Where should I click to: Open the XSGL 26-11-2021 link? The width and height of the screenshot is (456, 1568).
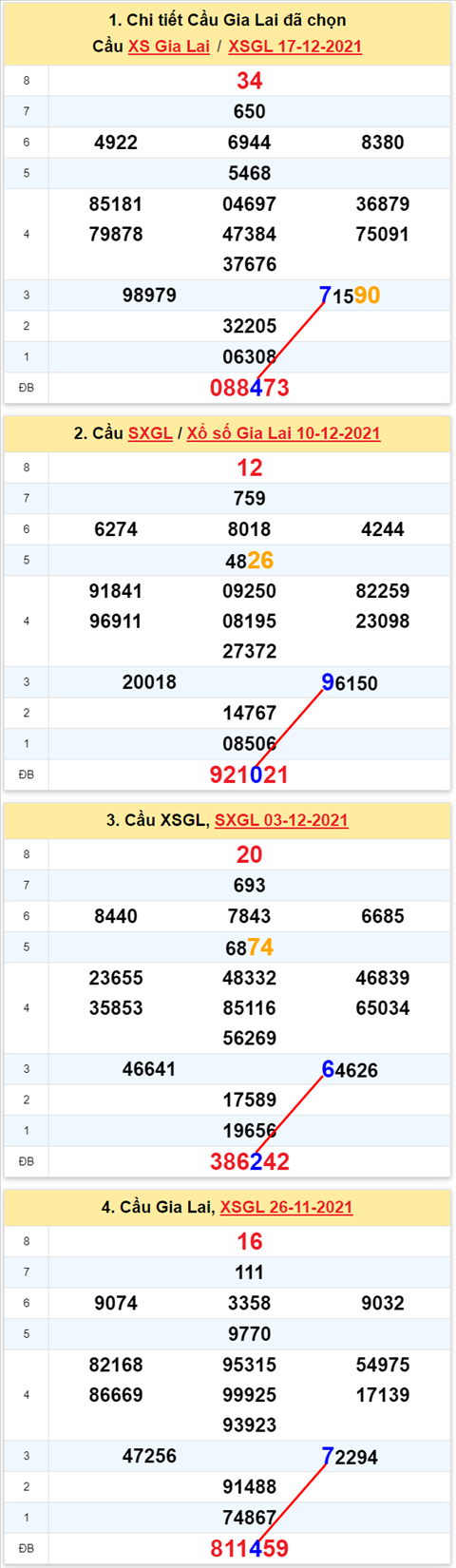click(x=286, y=1207)
